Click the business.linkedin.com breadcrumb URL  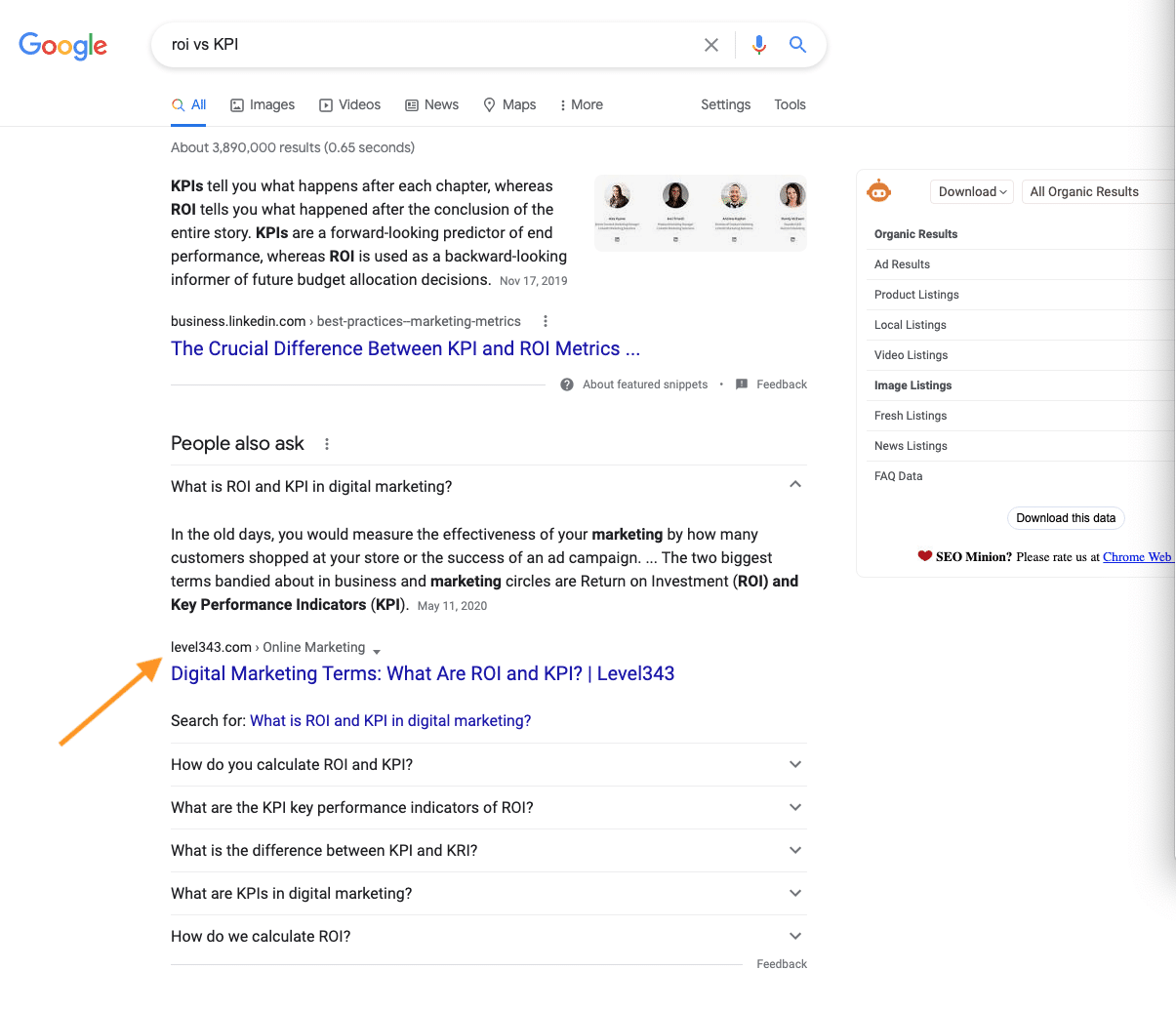click(x=345, y=321)
